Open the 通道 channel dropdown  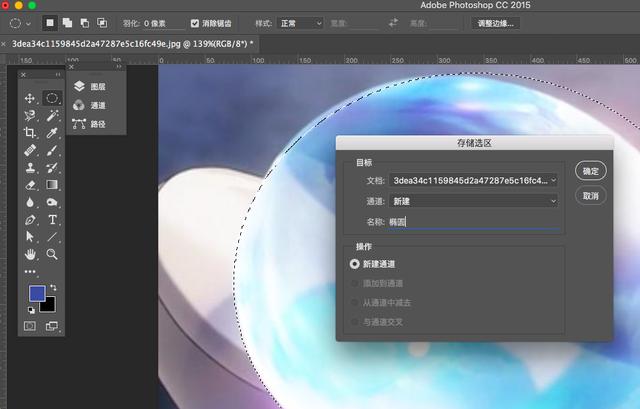click(473, 201)
